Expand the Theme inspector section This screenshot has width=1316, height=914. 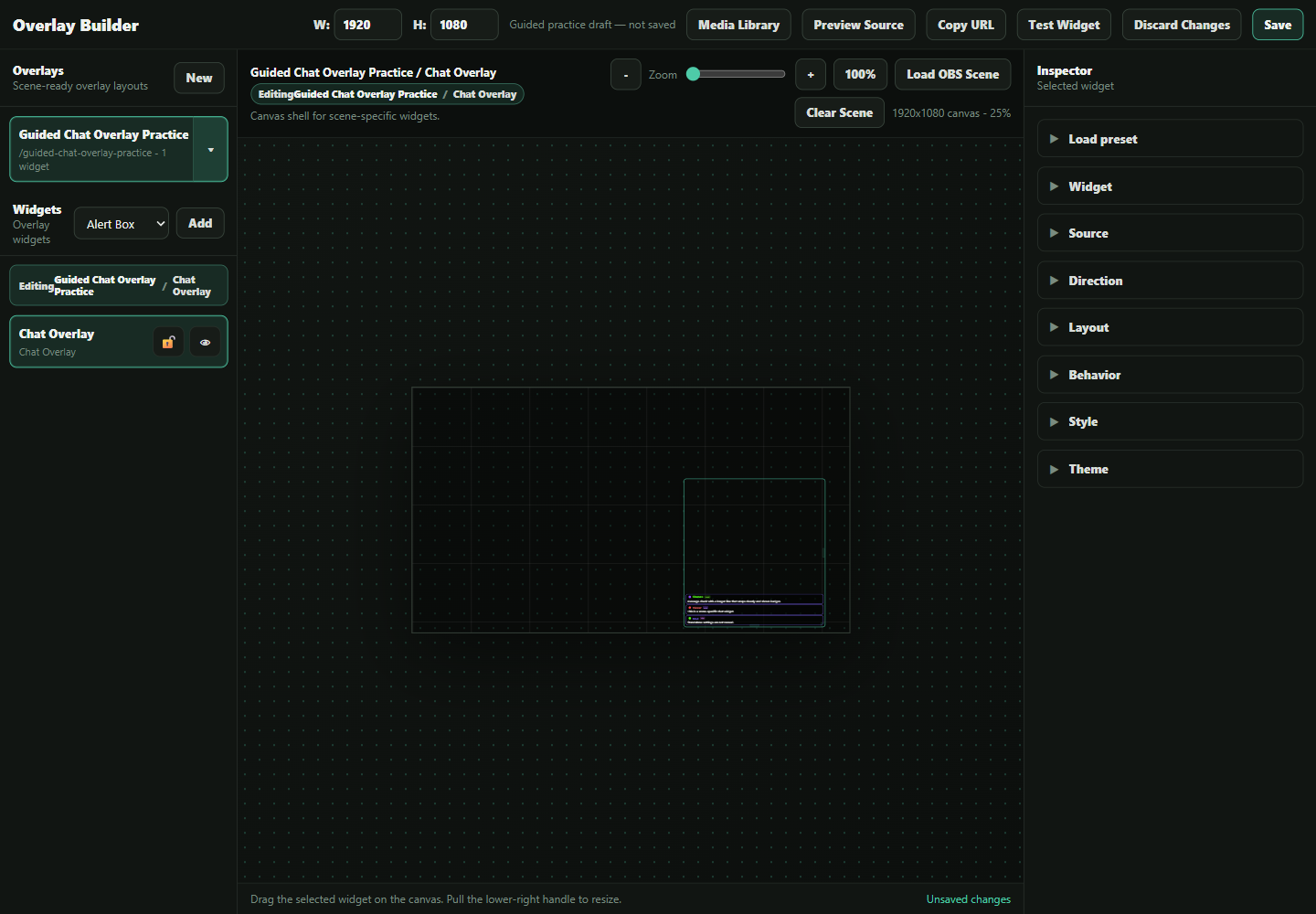tap(1170, 469)
